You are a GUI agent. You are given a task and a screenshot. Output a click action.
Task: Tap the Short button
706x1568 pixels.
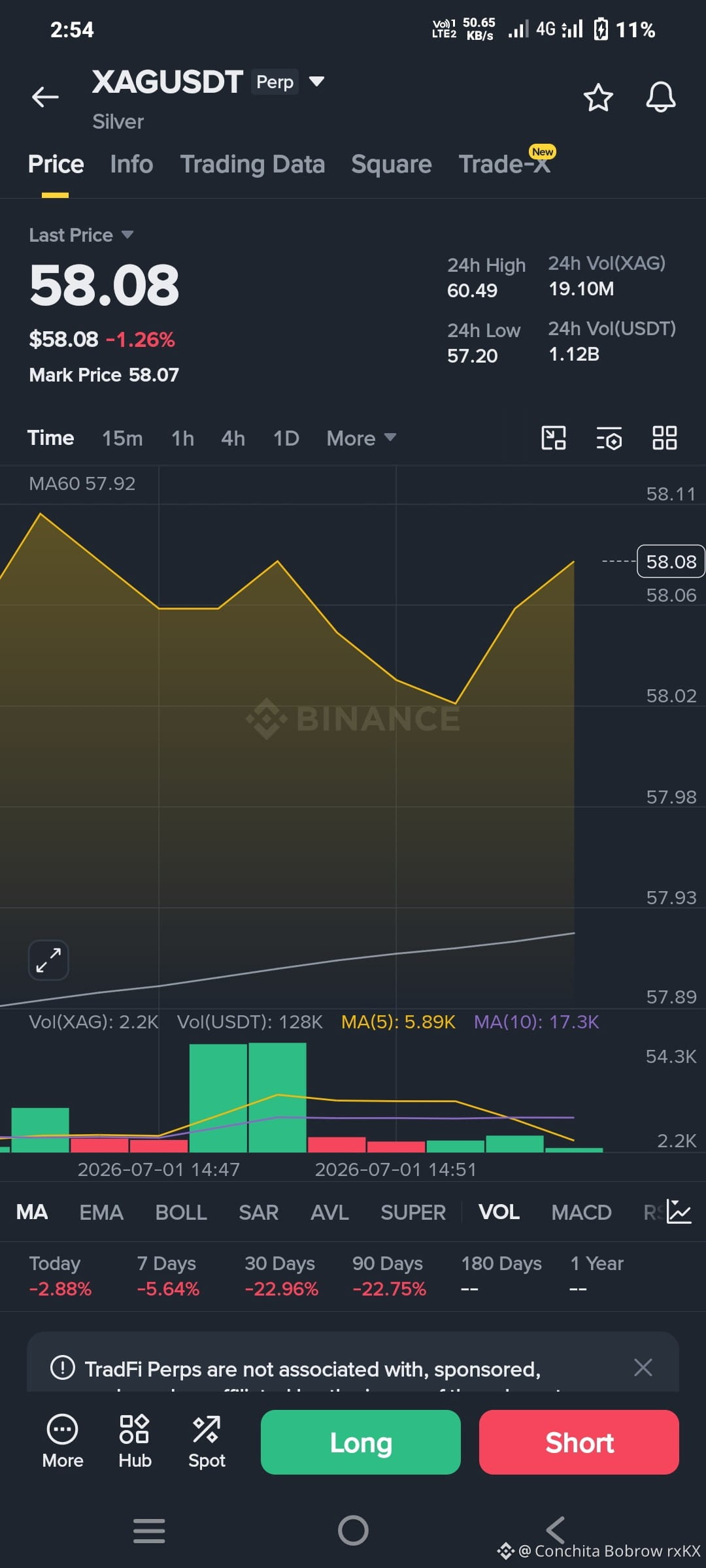[579, 1442]
